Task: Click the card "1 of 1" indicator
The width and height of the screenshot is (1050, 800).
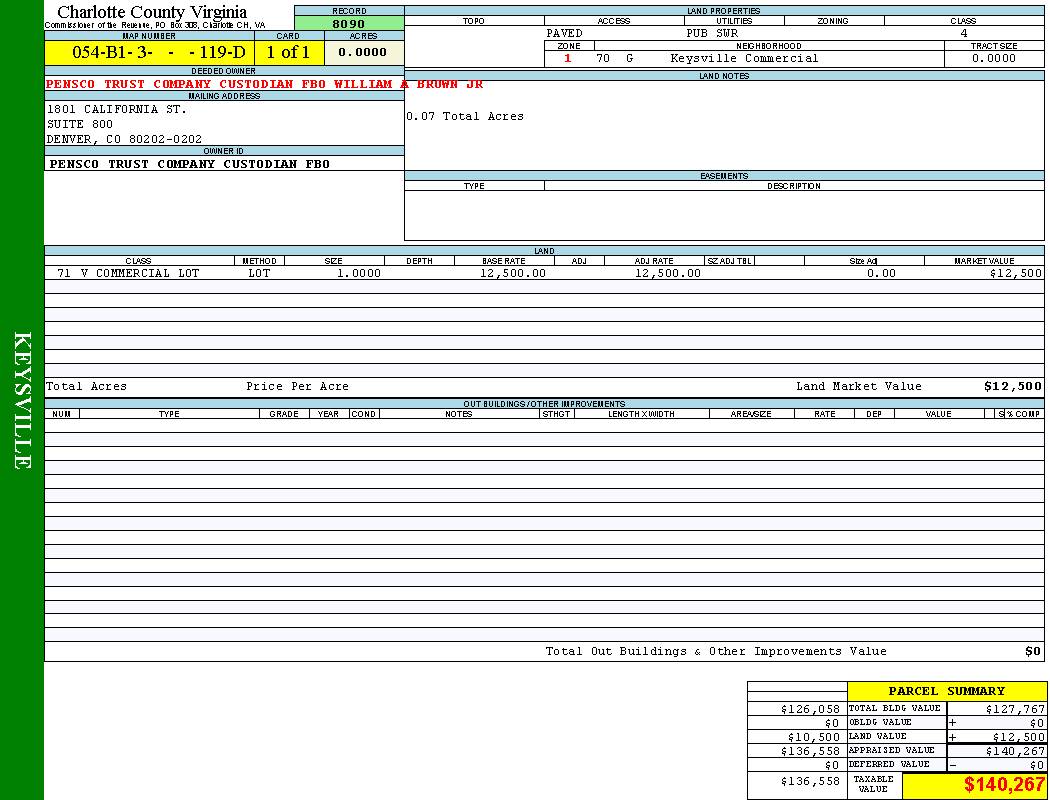Action: (288, 52)
